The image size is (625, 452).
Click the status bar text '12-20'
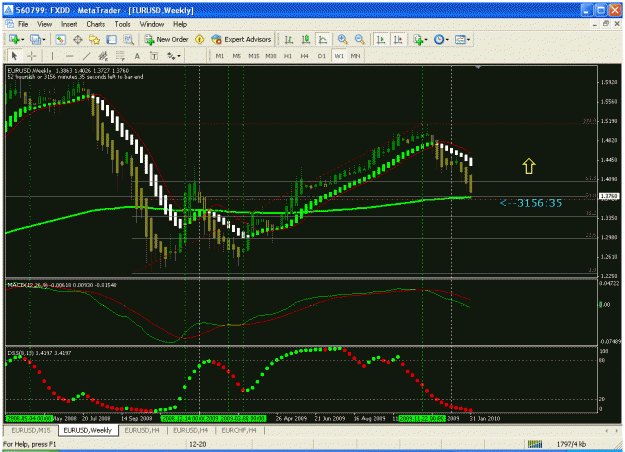tap(198, 444)
